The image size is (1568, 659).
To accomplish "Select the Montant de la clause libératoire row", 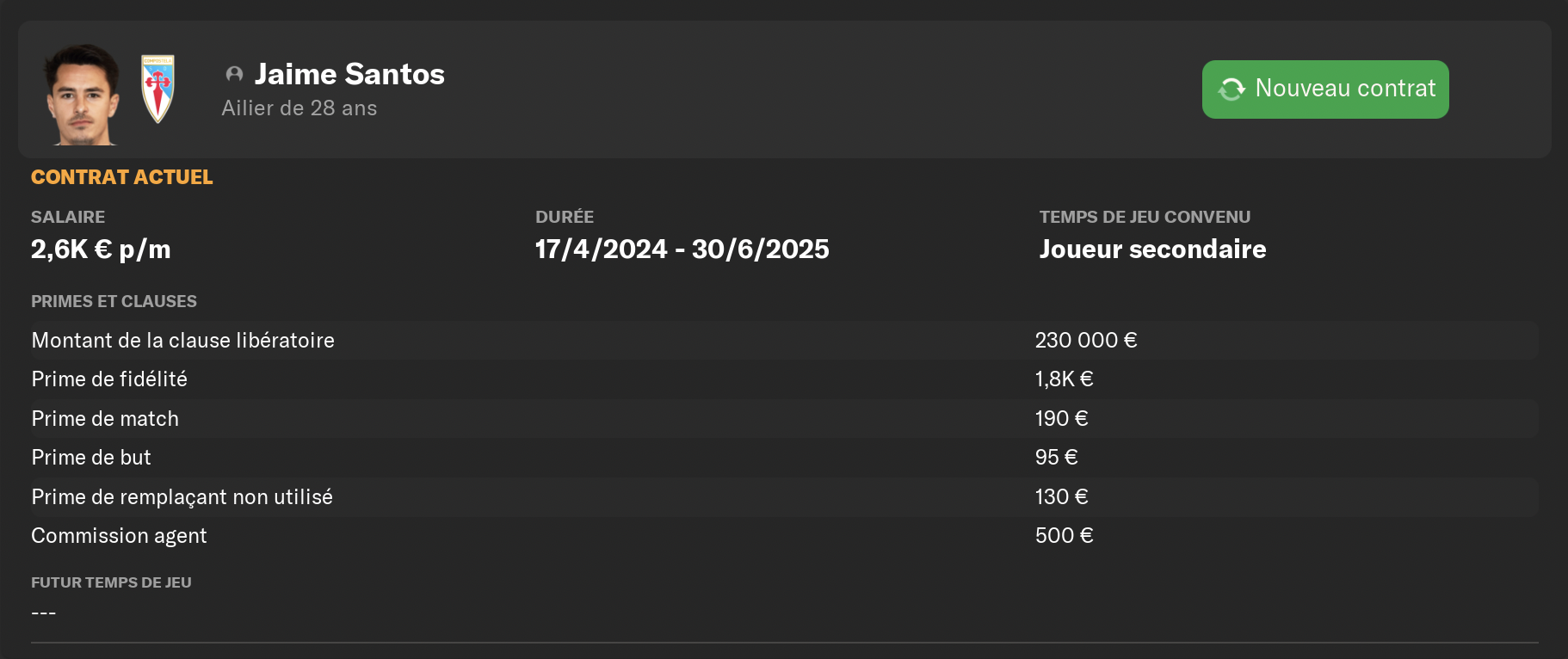I will coord(784,340).
